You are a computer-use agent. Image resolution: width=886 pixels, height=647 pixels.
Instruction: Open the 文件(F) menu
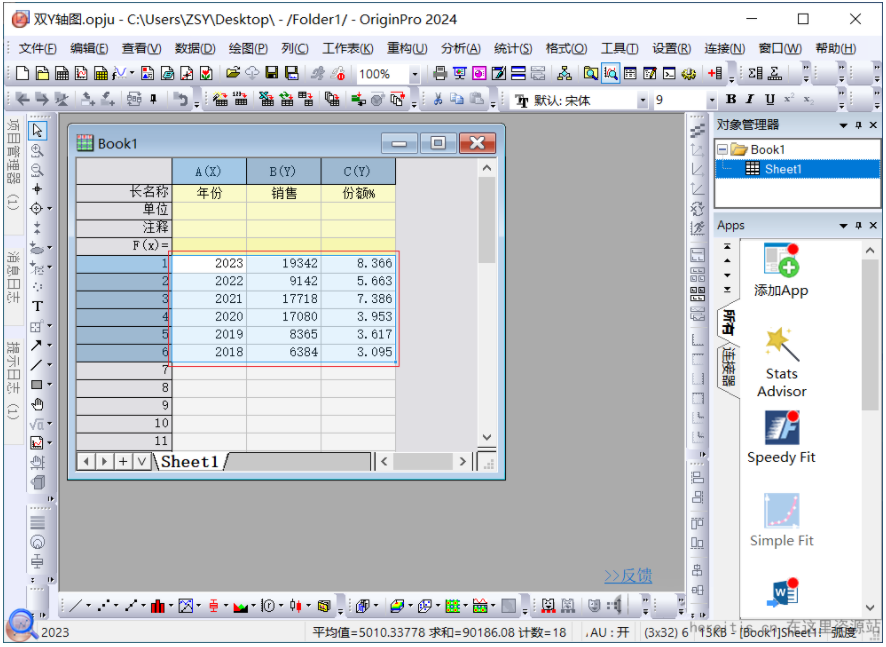(x=37, y=49)
